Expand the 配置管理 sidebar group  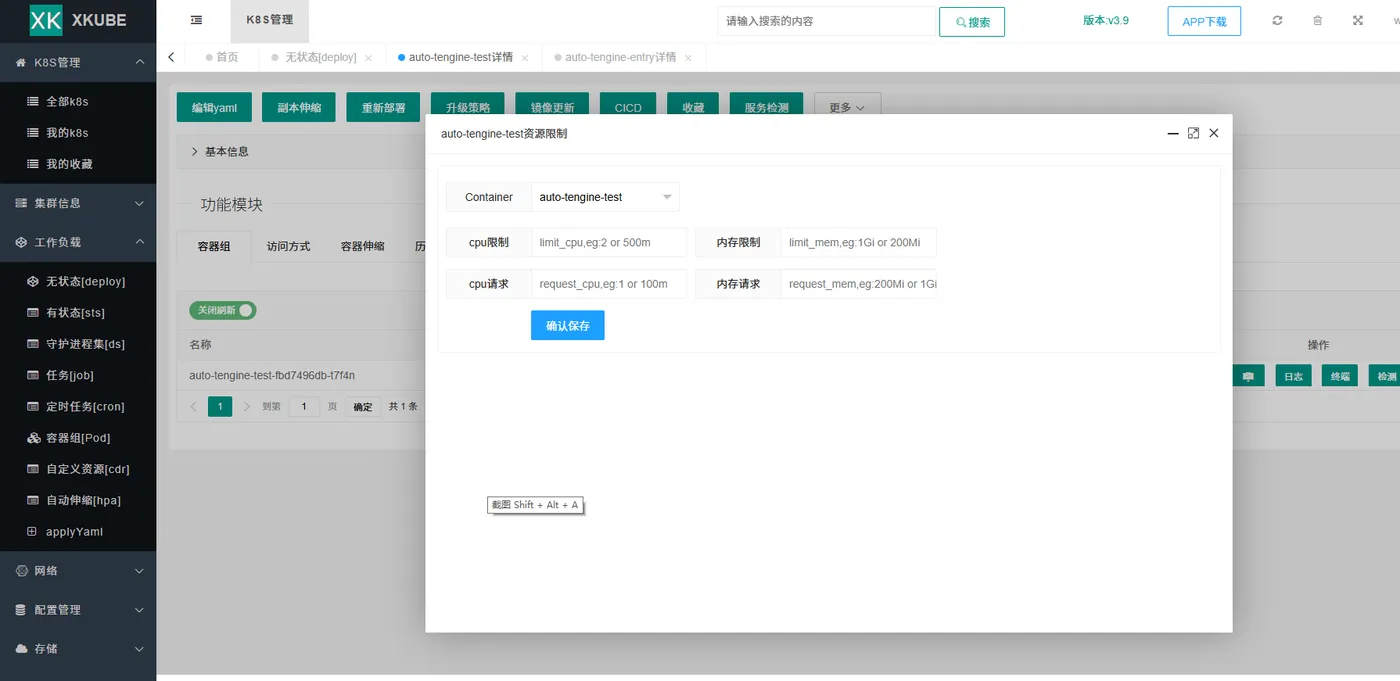coord(78,609)
